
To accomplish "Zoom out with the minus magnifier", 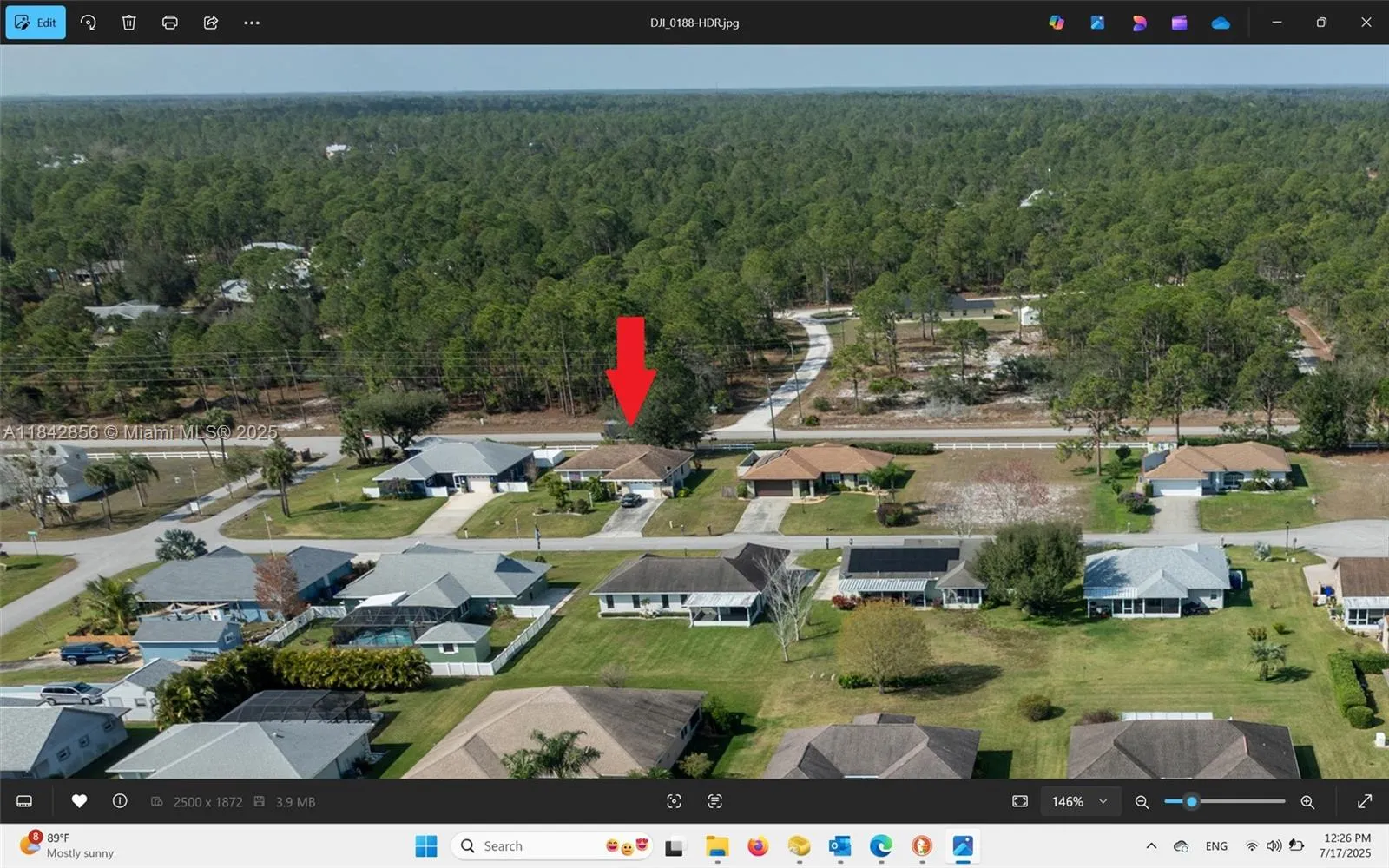I will pos(1142,802).
